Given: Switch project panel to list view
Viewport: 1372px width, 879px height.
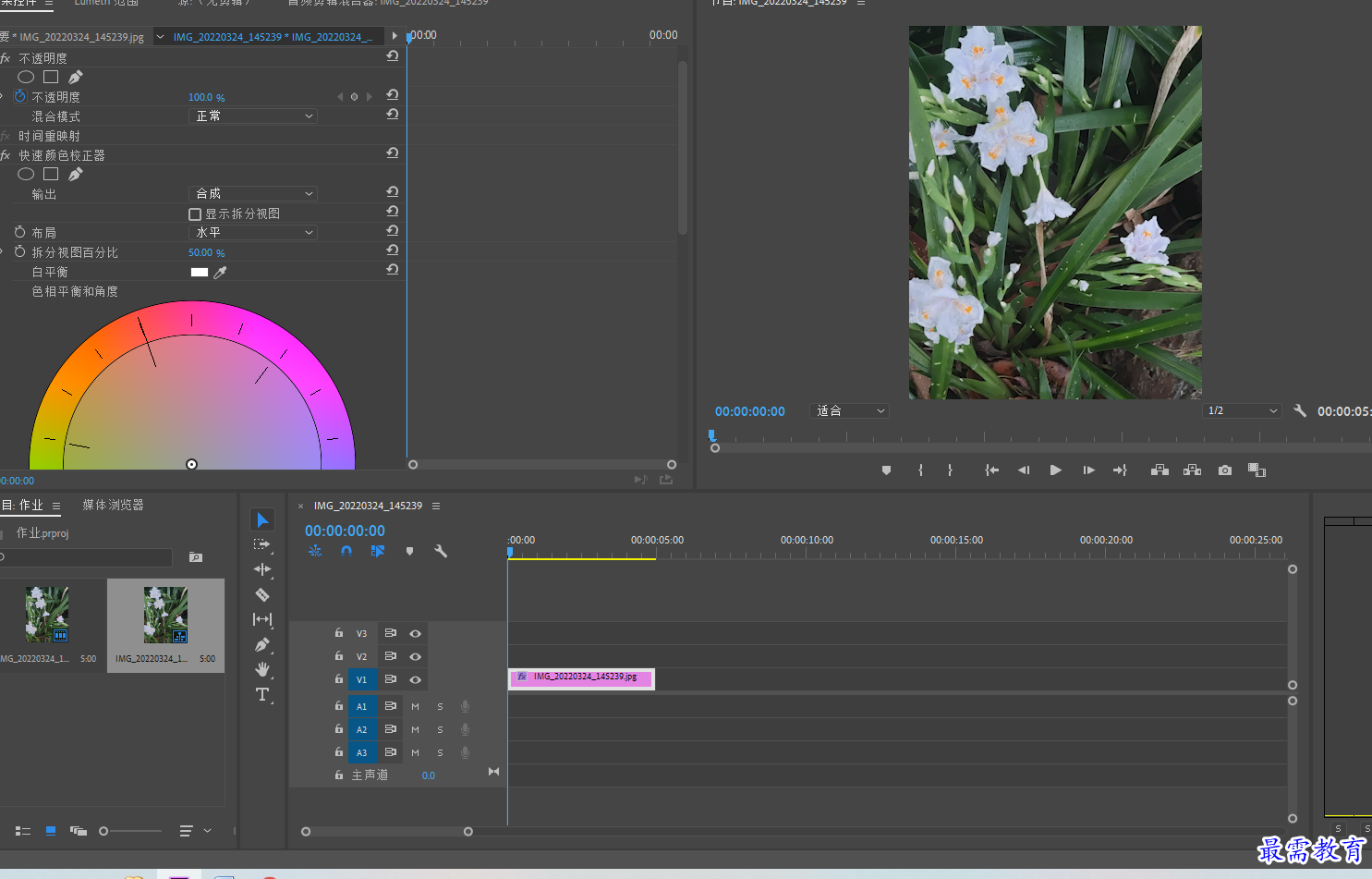Looking at the screenshot, I should click(23, 831).
